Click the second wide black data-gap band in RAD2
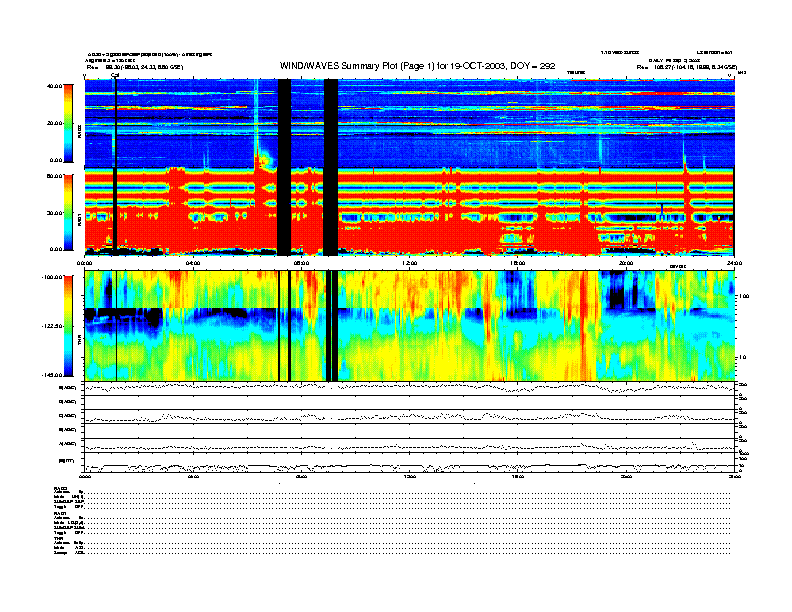792x612 pixels. coord(330,123)
